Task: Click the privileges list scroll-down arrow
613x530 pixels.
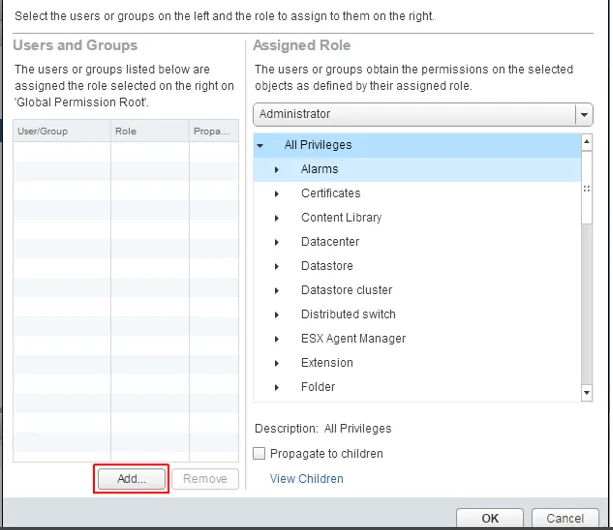Action: [x=586, y=392]
